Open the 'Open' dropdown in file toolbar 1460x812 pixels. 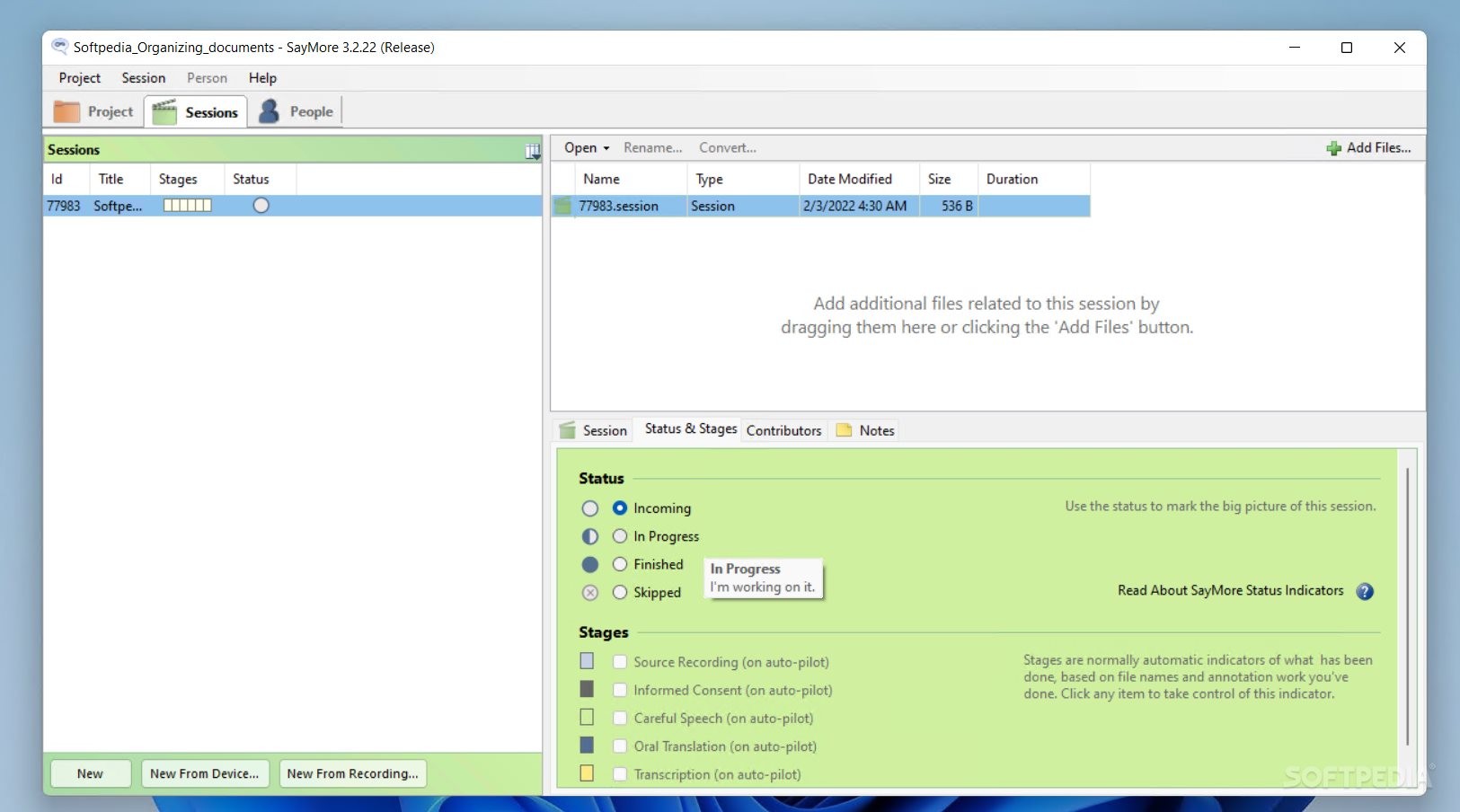pyautogui.click(x=587, y=148)
